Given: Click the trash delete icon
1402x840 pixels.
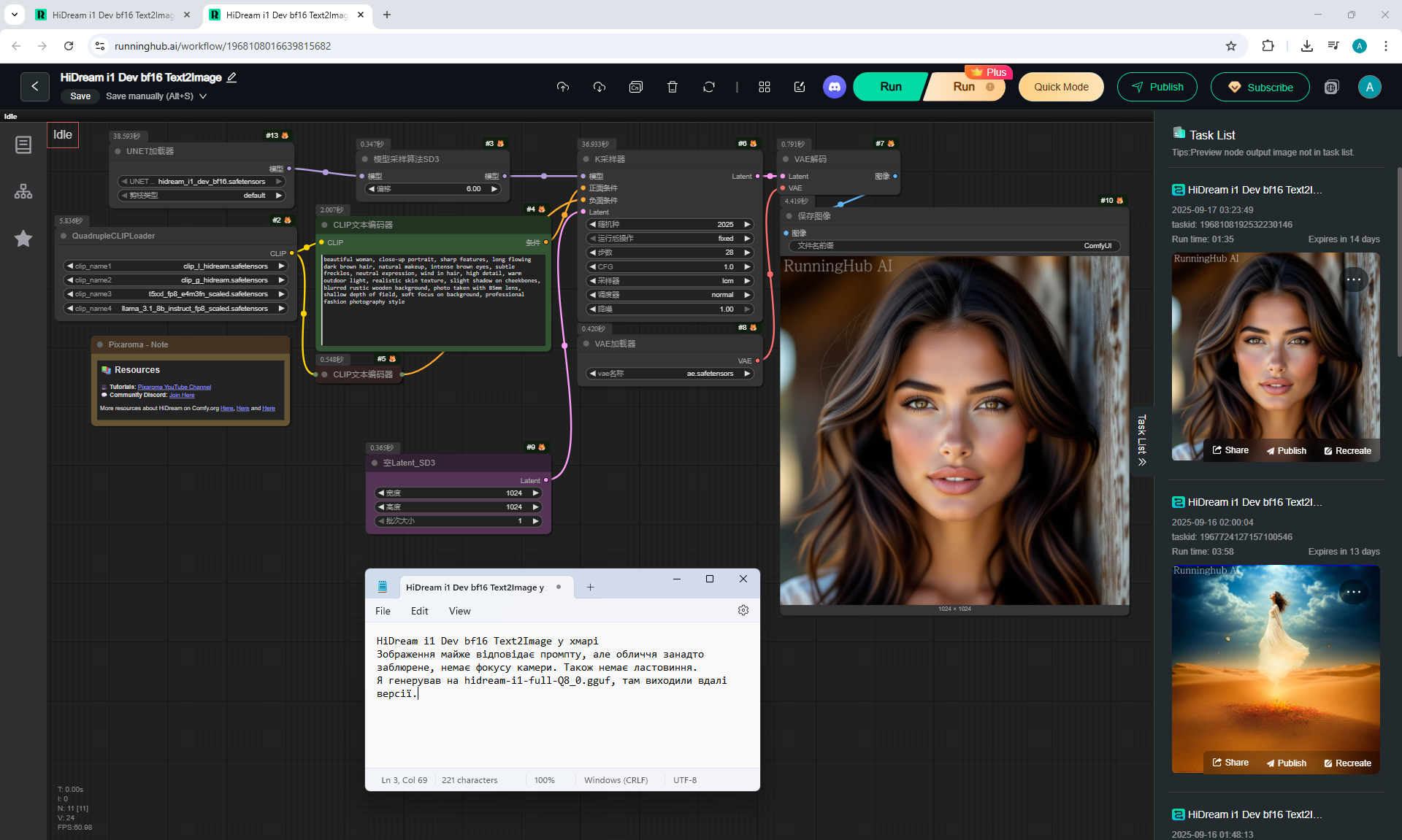Looking at the screenshot, I should pyautogui.click(x=672, y=87).
